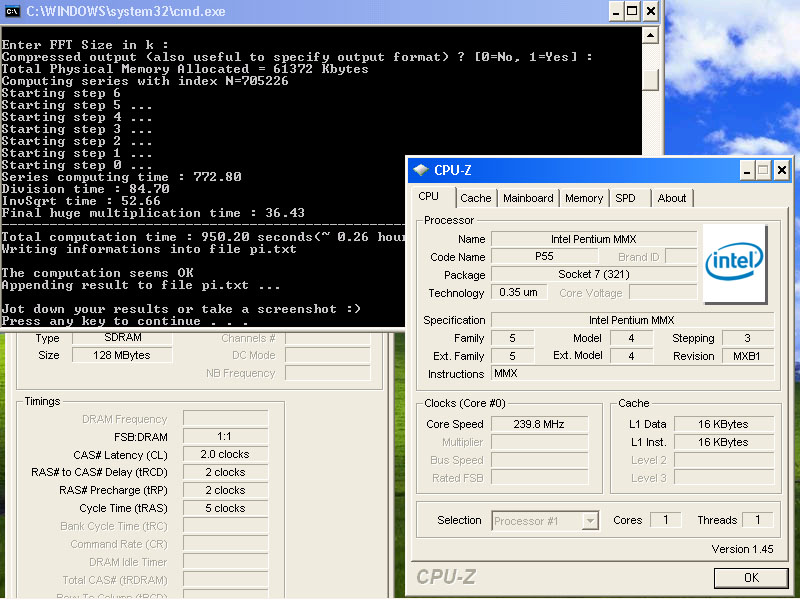Click the empty Core Voltage field

[x=663, y=293]
